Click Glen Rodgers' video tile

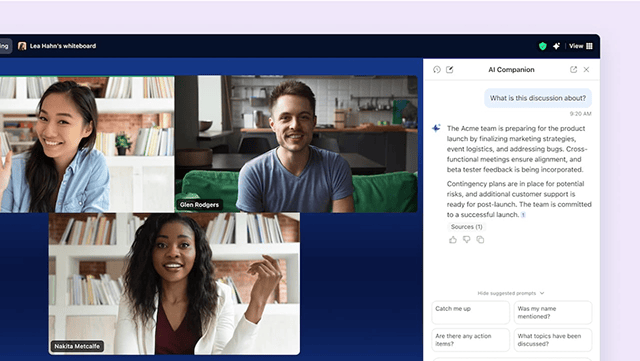296,144
